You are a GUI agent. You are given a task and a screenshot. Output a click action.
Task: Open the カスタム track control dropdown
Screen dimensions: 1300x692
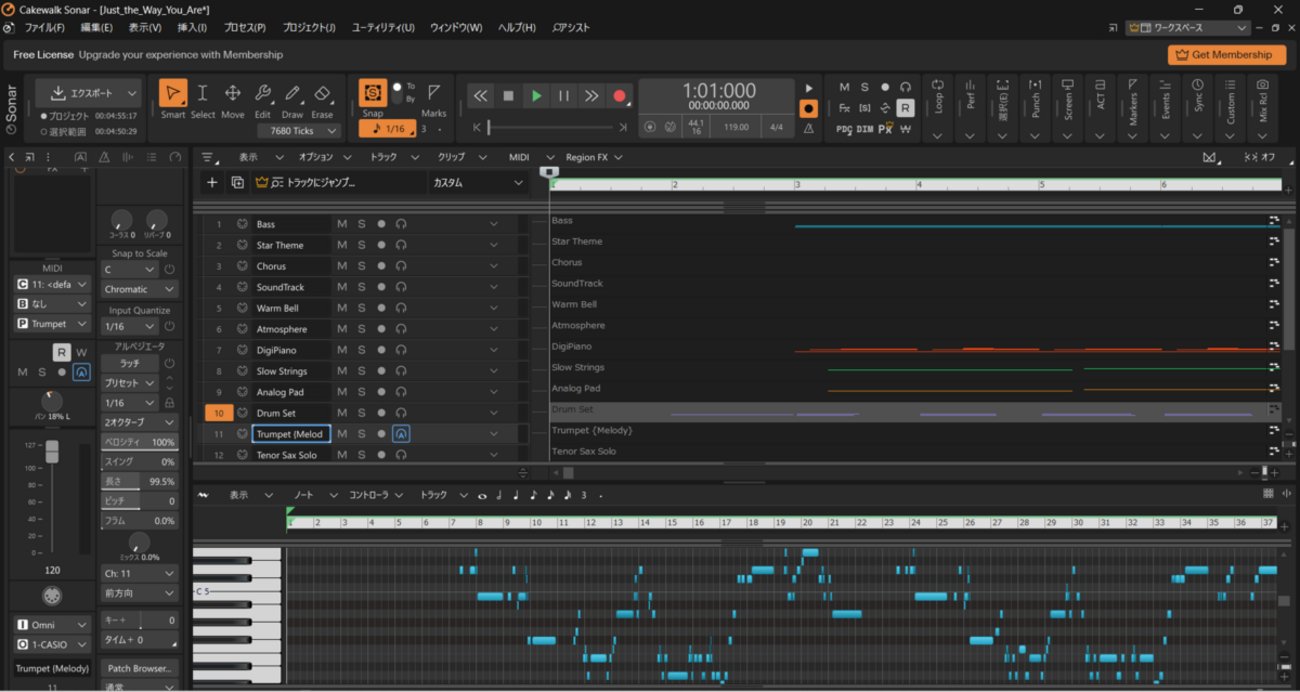(478, 183)
